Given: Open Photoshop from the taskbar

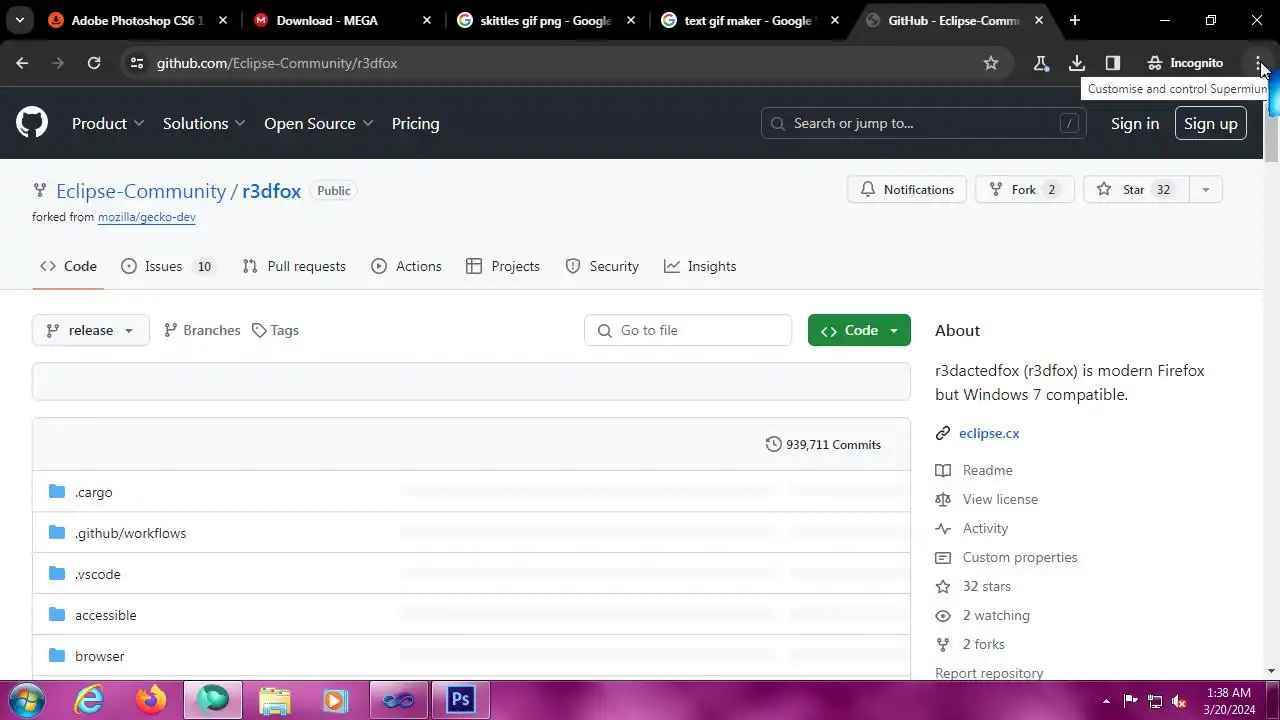Looking at the screenshot, I should [461, 700].
